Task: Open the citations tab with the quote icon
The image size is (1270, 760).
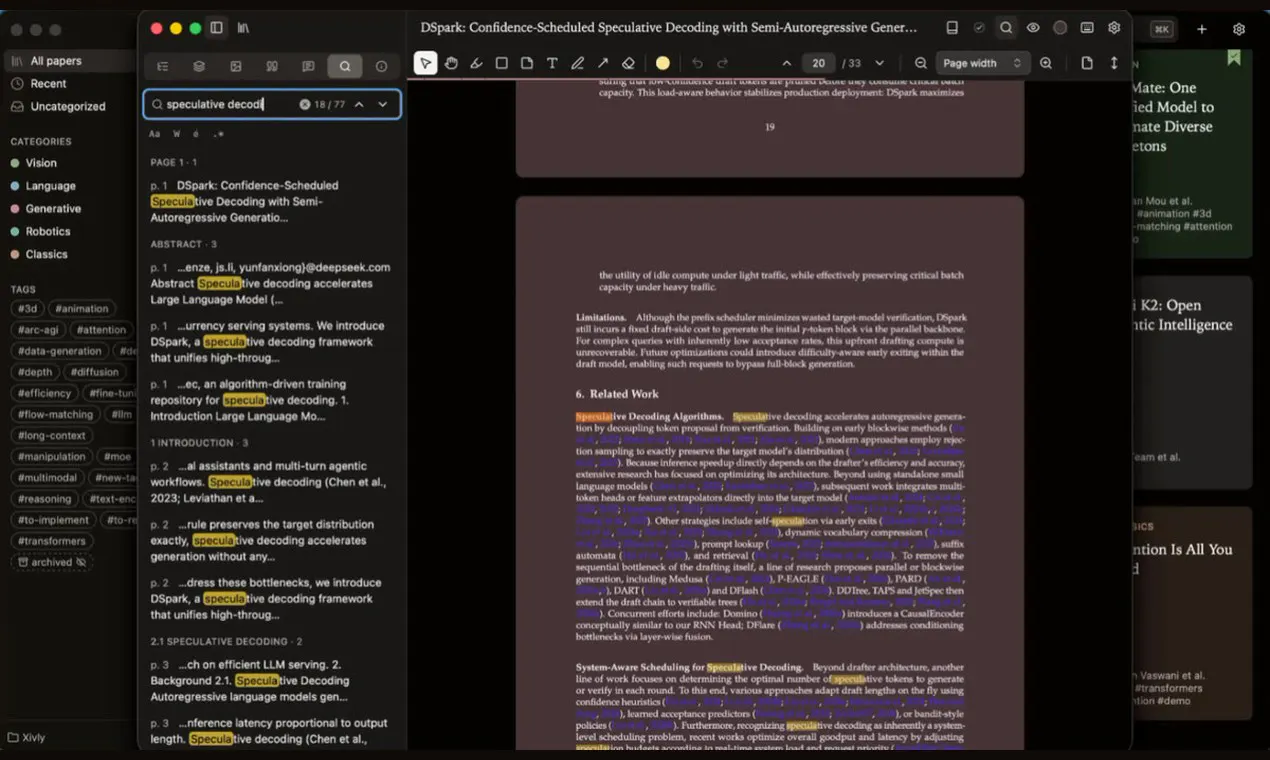Action: tap(272, 67)
